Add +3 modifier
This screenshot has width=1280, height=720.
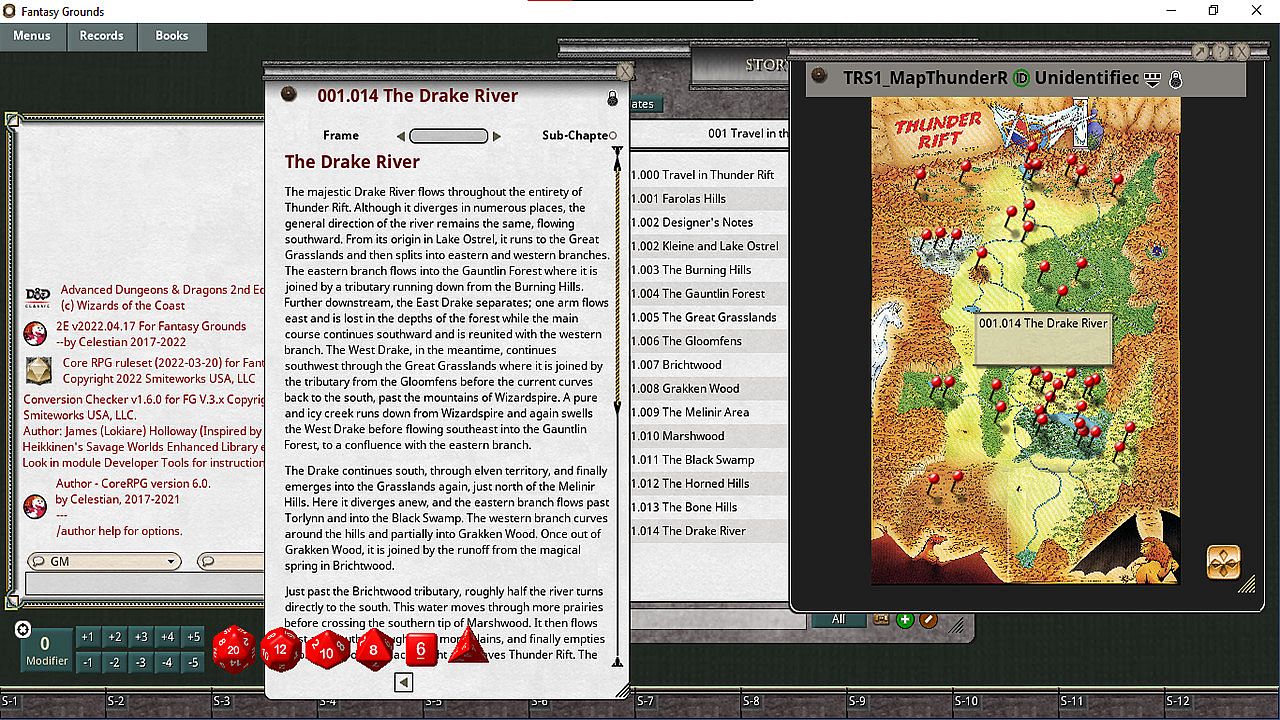(x=141, y=637)
